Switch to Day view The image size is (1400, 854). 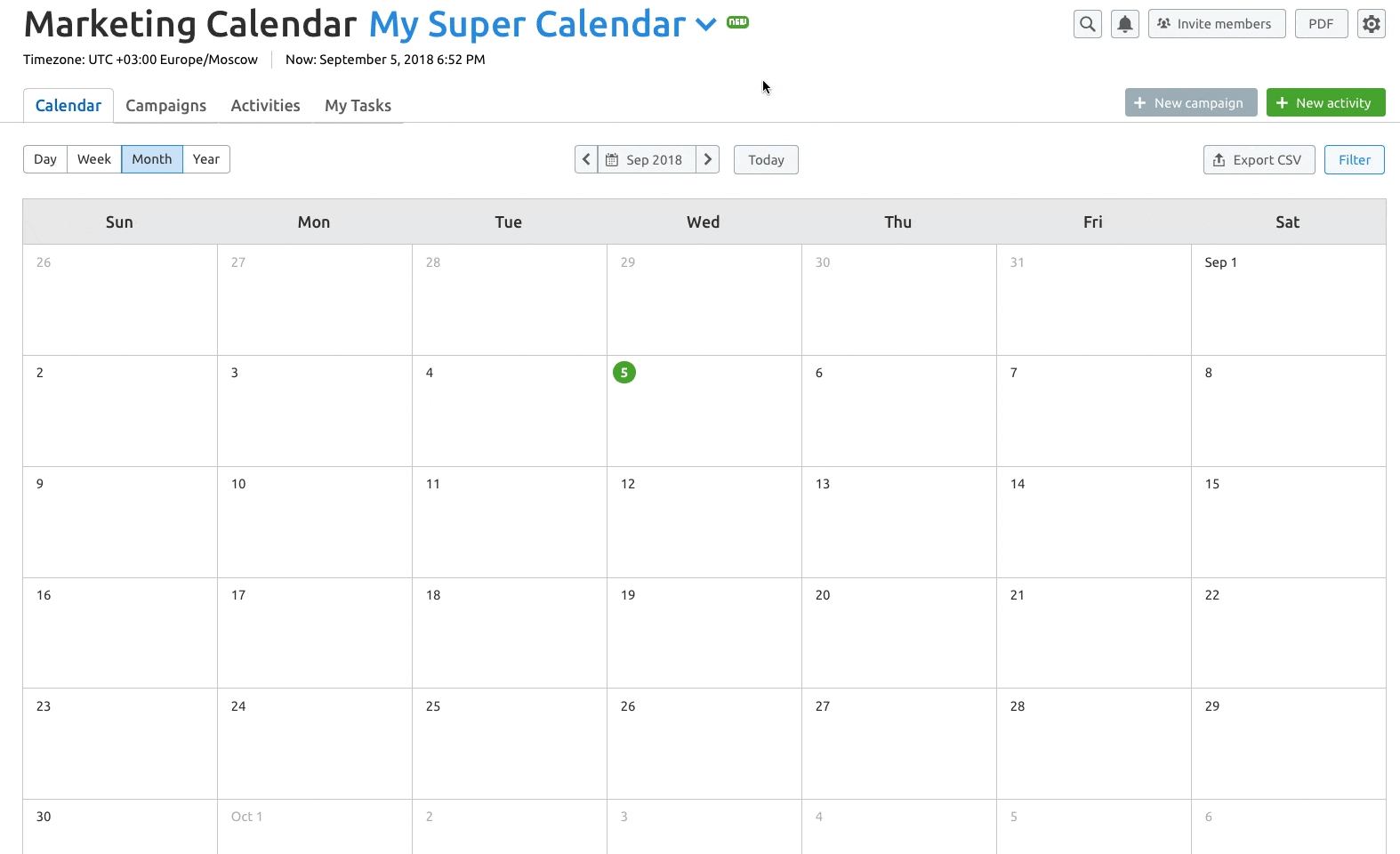45,159
